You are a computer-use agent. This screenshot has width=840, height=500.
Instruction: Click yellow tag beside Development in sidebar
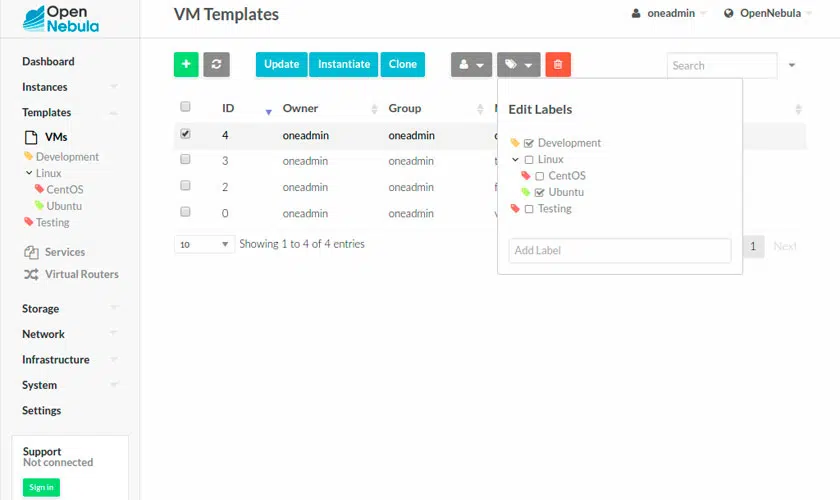point(28,156)
